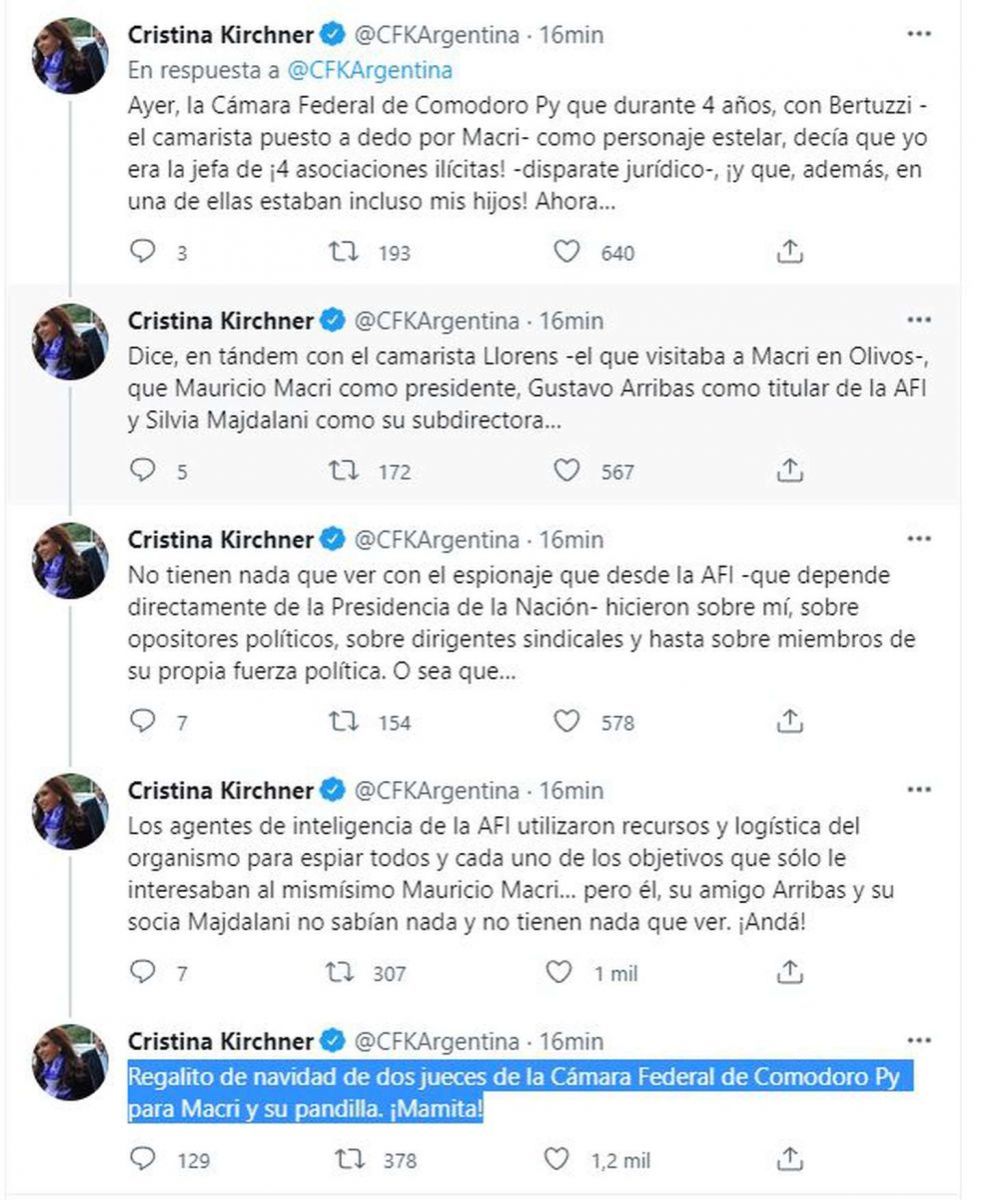Retweet the tweet with 193 retweets
Viewport: 984px width, 1200px height.
[345, 252]
